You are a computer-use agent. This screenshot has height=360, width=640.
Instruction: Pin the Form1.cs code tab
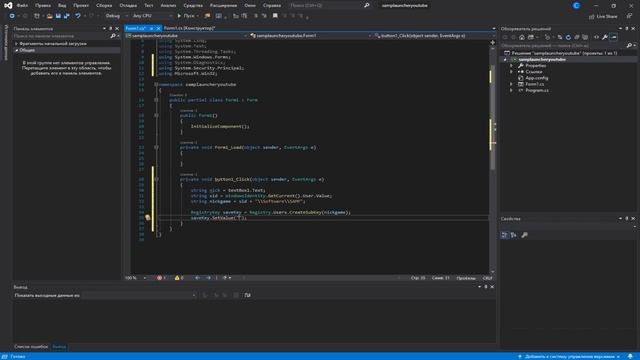[x=151, y=28]
